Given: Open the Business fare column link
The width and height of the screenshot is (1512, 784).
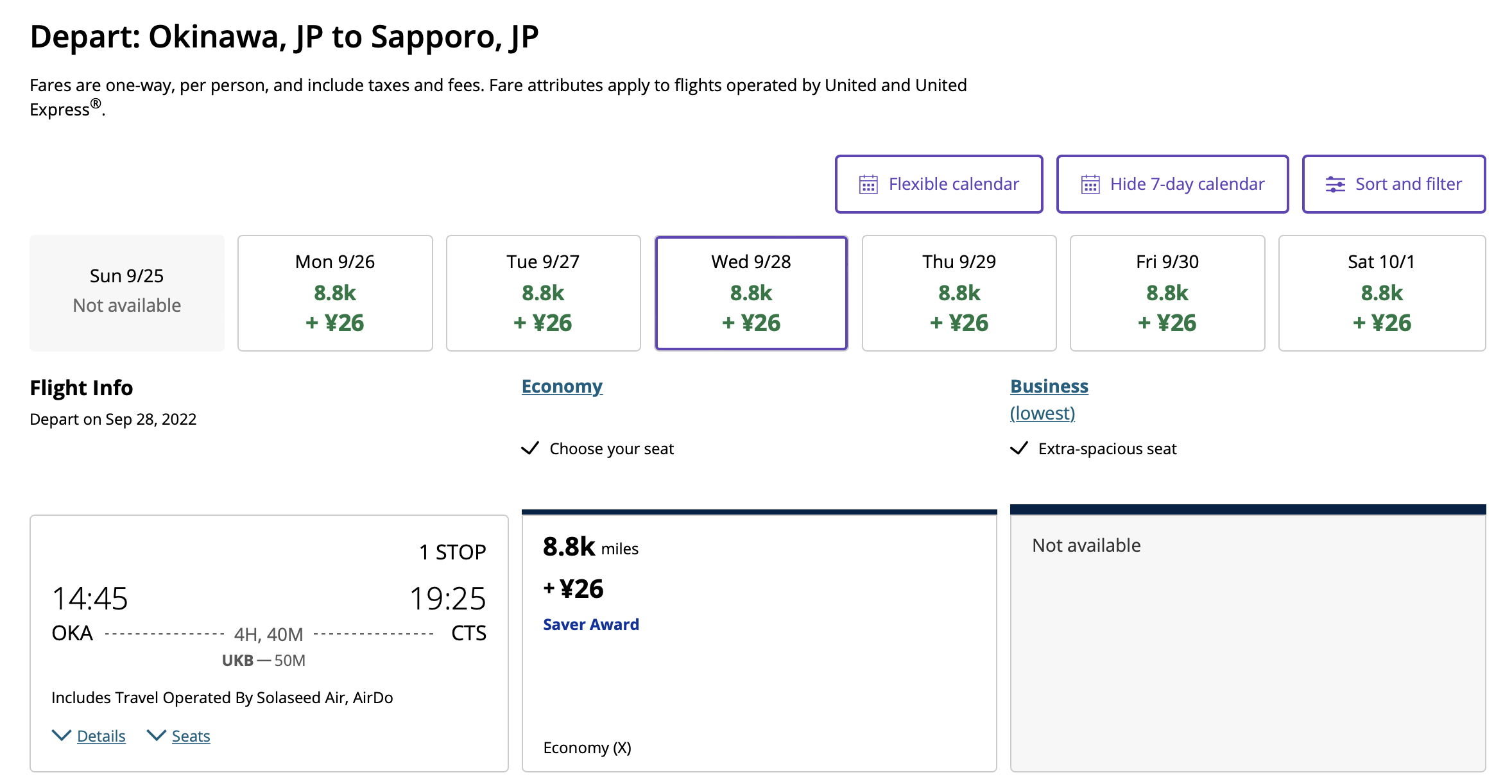Looking at the screenshot, I should point(1049,386).
